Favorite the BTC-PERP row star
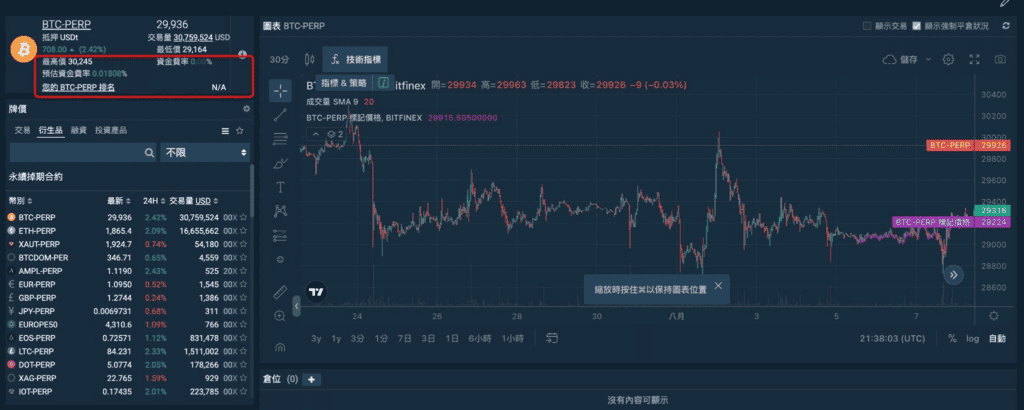Screen dimensions: 1024x410 pyautogui.click(x=244, y=217)
